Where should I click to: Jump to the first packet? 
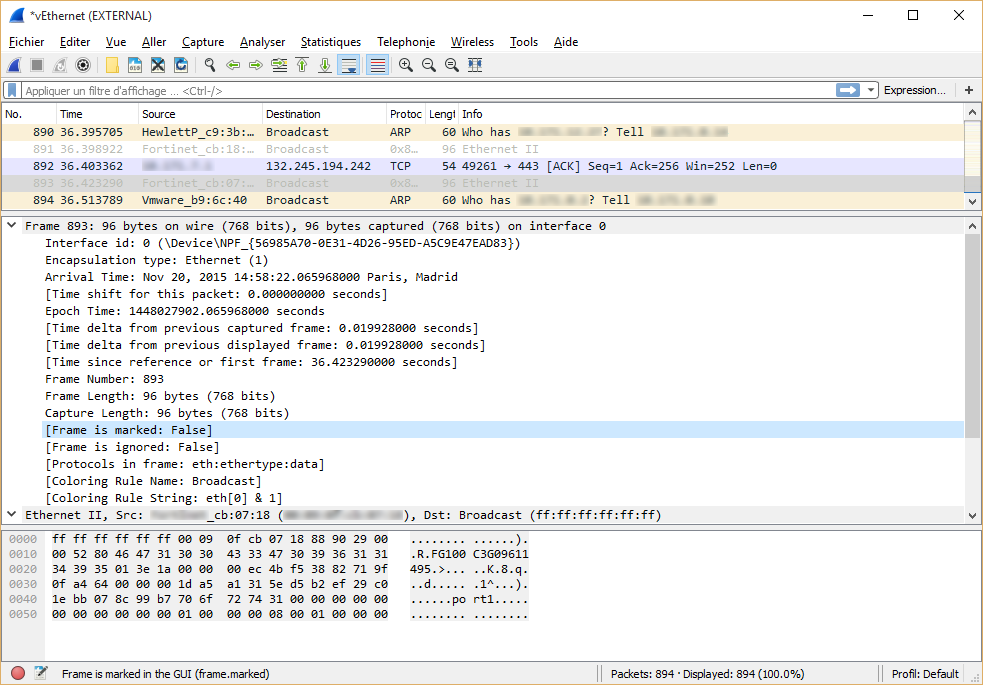(x=302, y=65)
